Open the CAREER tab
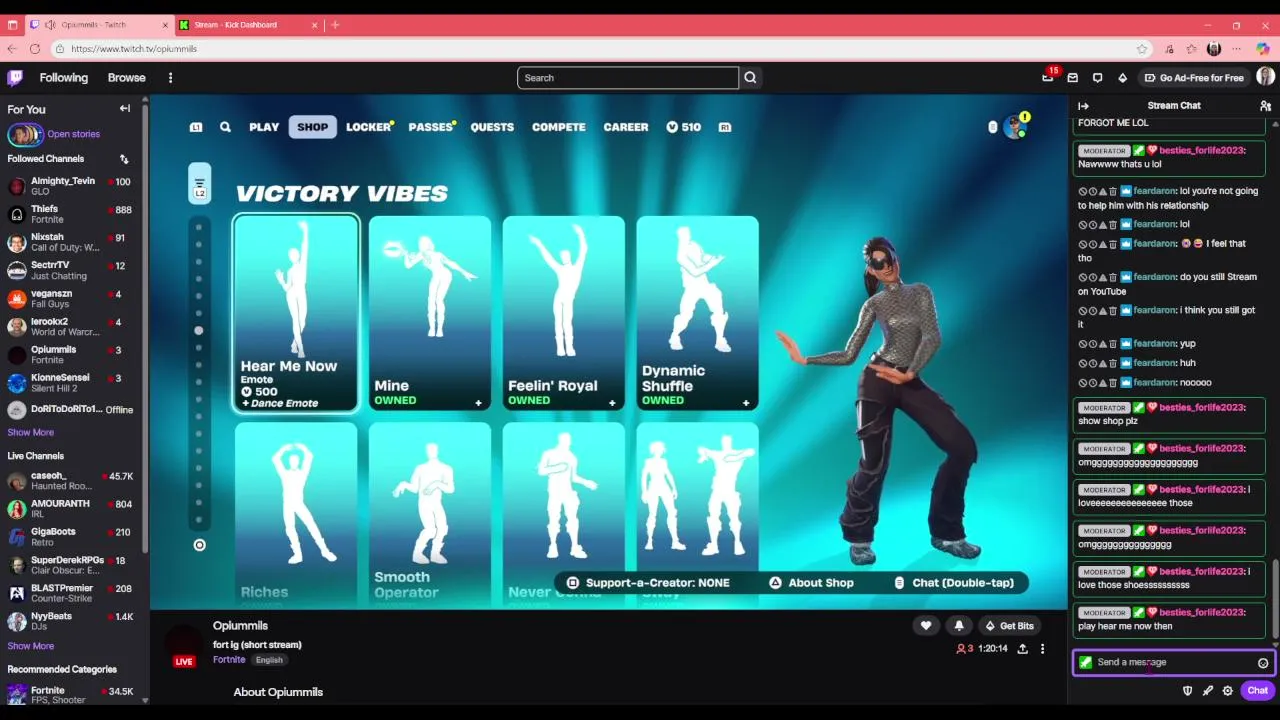The image size is (1280, 720). [x=626, y=127]
